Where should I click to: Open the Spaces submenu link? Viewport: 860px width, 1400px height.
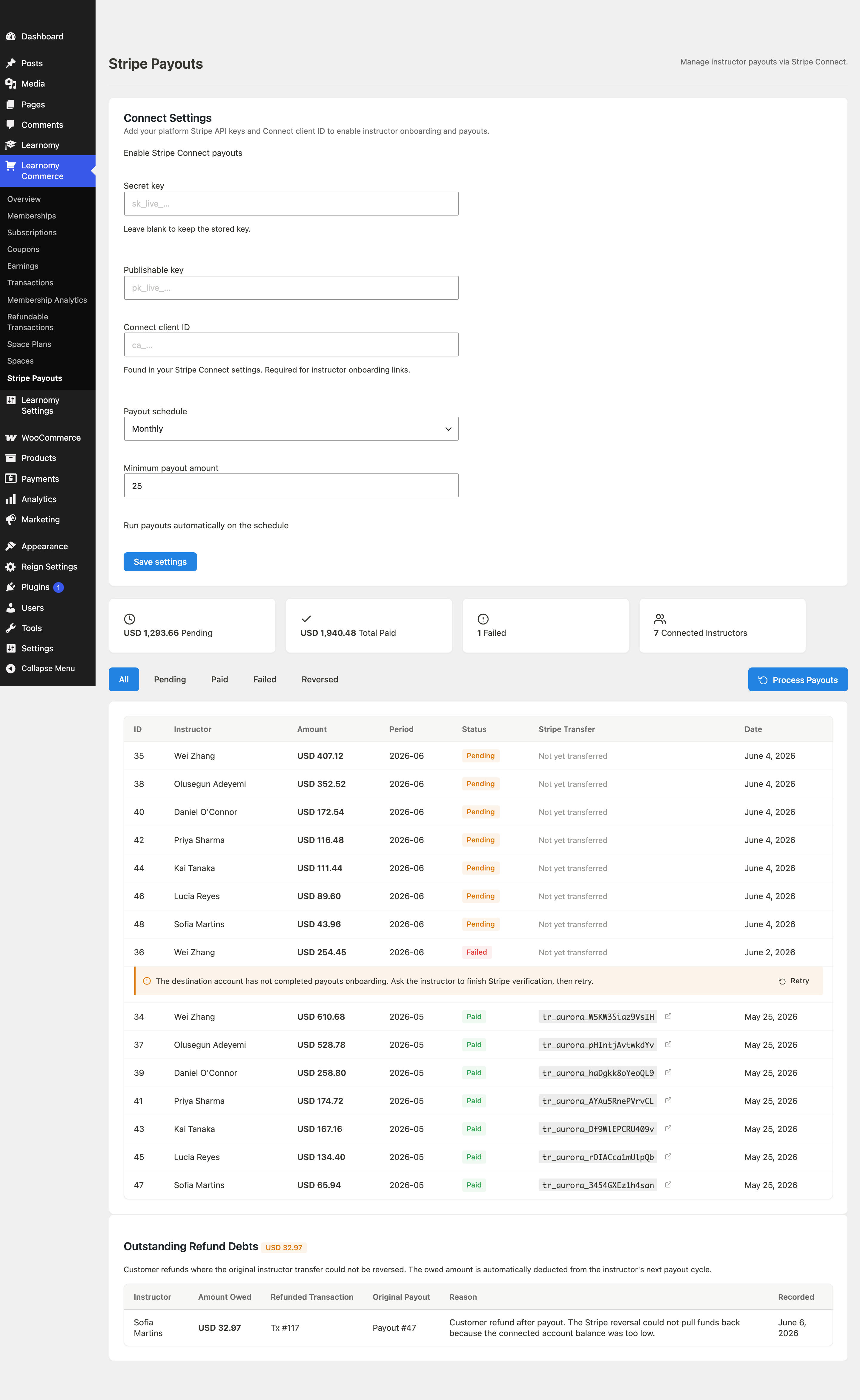tap(21, 361)
